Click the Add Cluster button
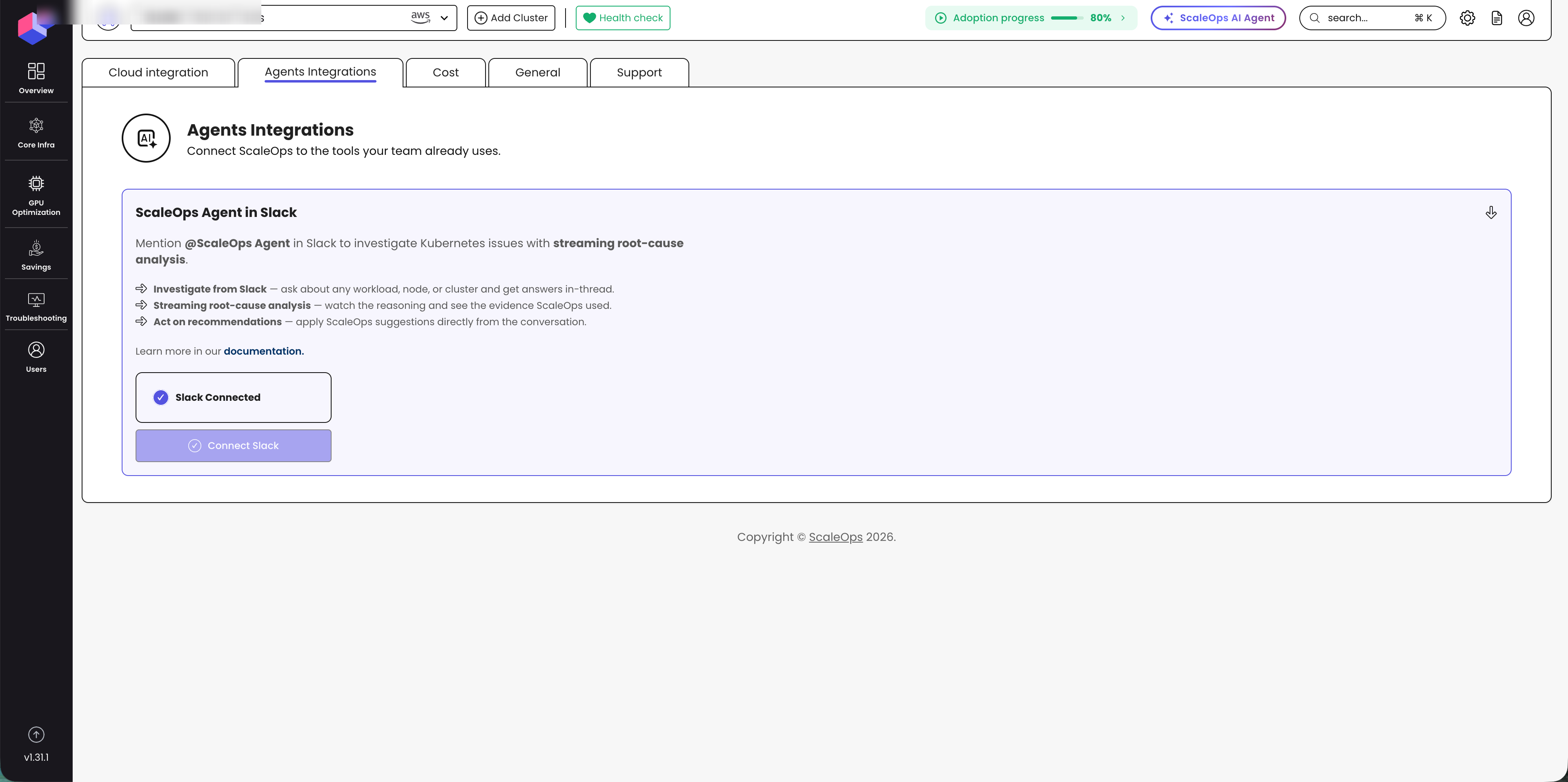Screen dimensions: 1568x782 tap(511, 18)
